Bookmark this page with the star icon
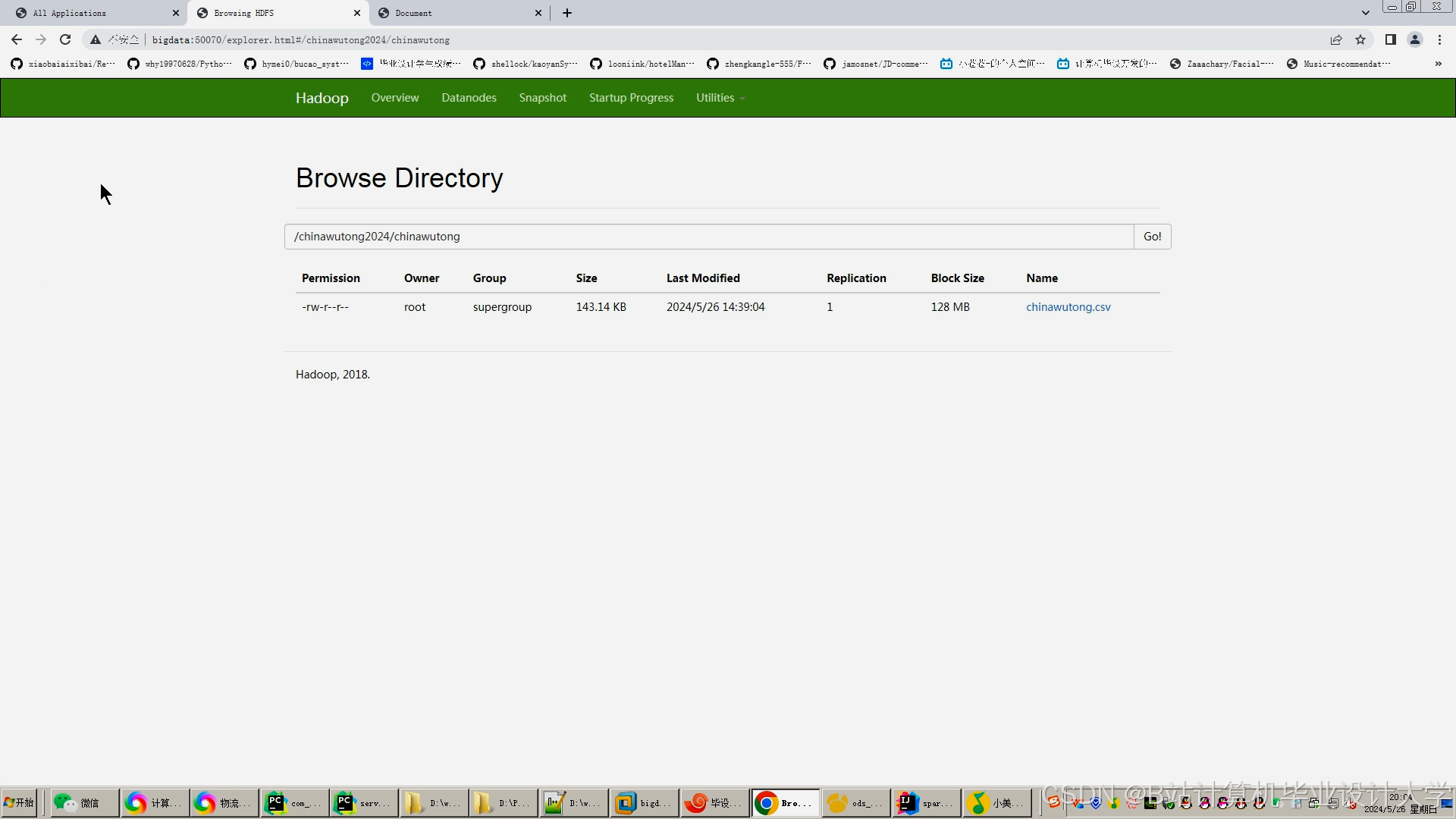This screenshot has height=819, width=1456. [x=1360, y=39]
